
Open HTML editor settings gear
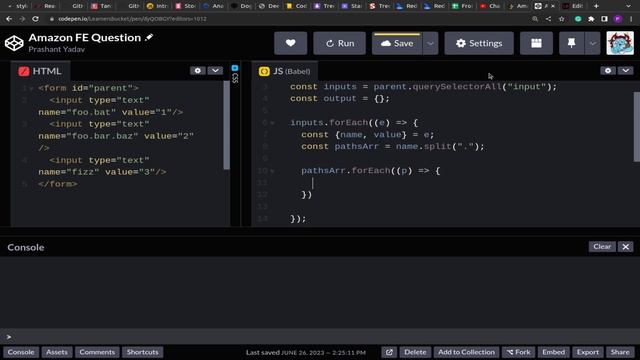pyautogui.click(x=198, y=71)
